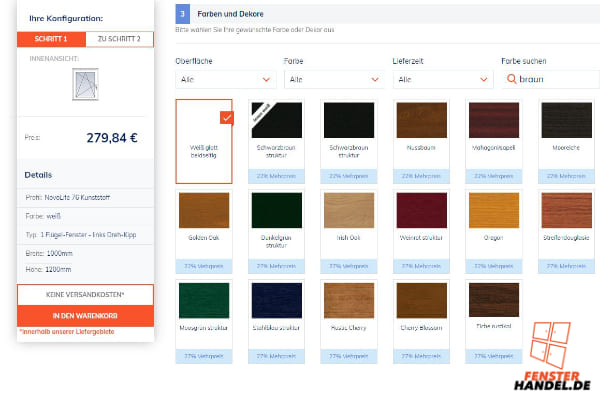Image resolution: width=600 pixels, height=400 pixels.
Task: Expand the Farbe filter dropdown
Action: [333, 79]
